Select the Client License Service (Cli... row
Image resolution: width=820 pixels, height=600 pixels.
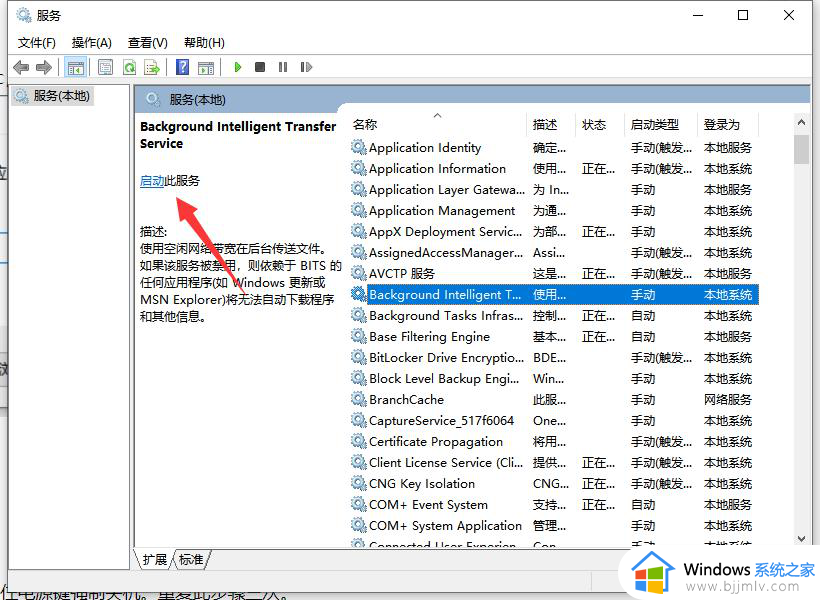pyautogui.click(x=554, y=462)
